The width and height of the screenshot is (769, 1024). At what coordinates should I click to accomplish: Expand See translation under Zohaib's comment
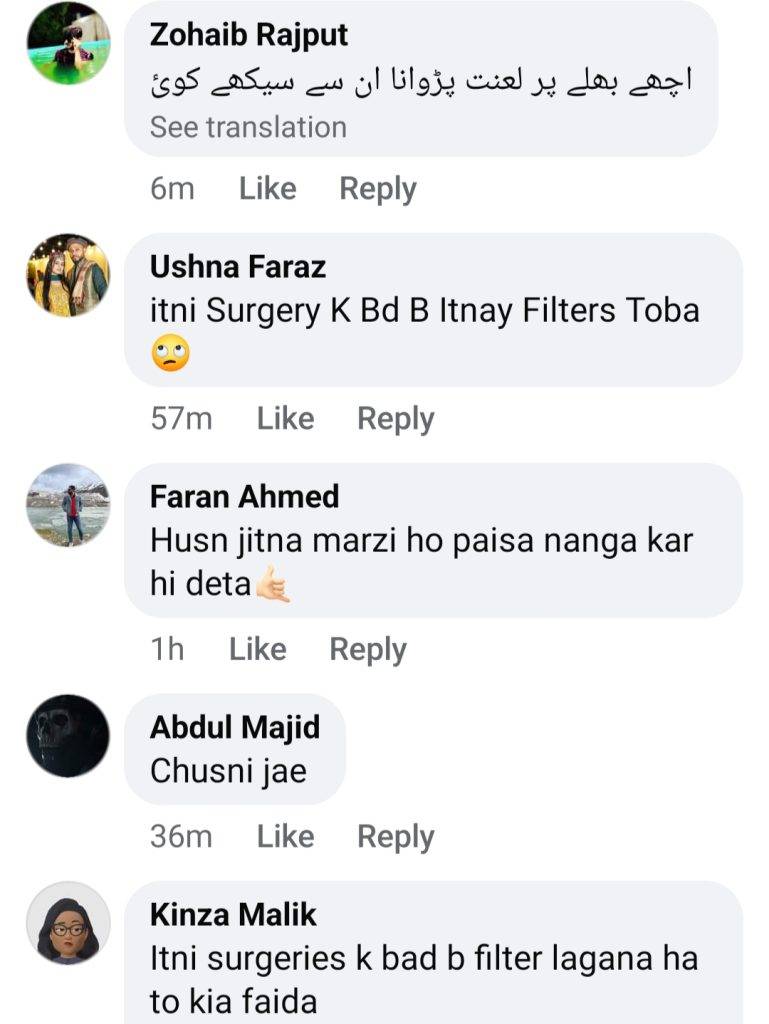click(x=248, y=127)
